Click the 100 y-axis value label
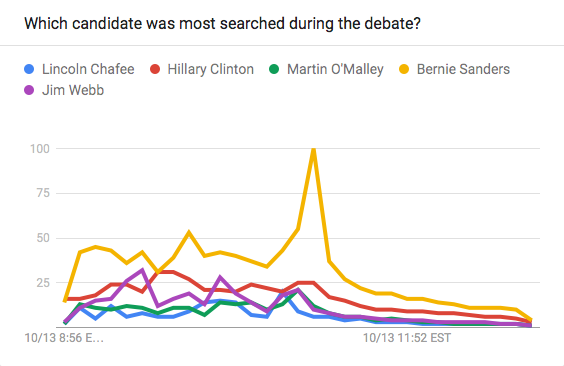 (x=40, y=148)
